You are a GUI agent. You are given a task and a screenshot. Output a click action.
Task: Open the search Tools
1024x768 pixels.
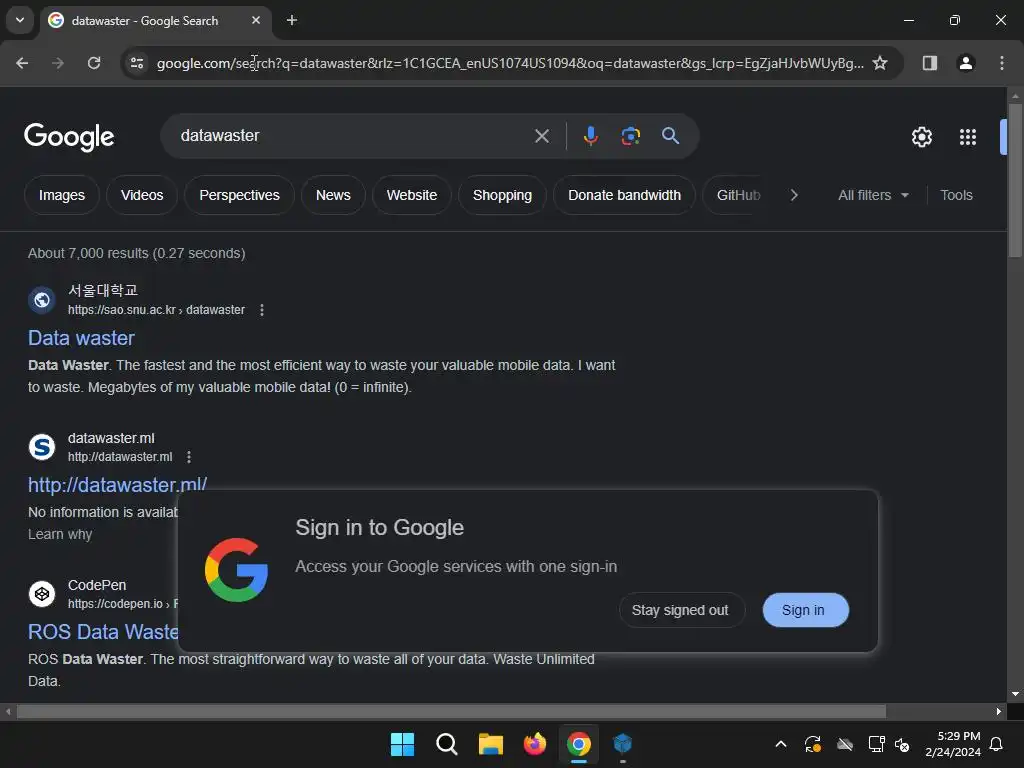[x=956, y=195]
